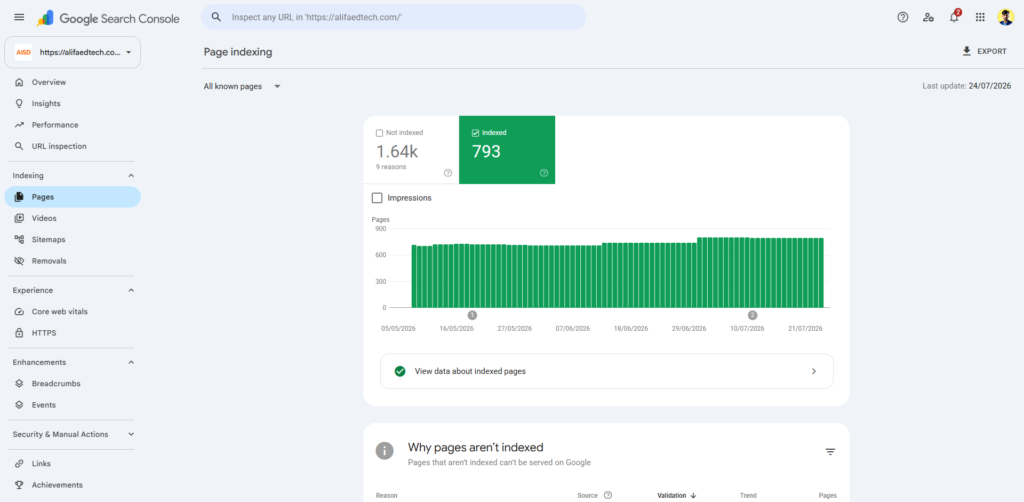
Task: Open the notifications bell
Action: click(x=954, y=17)
